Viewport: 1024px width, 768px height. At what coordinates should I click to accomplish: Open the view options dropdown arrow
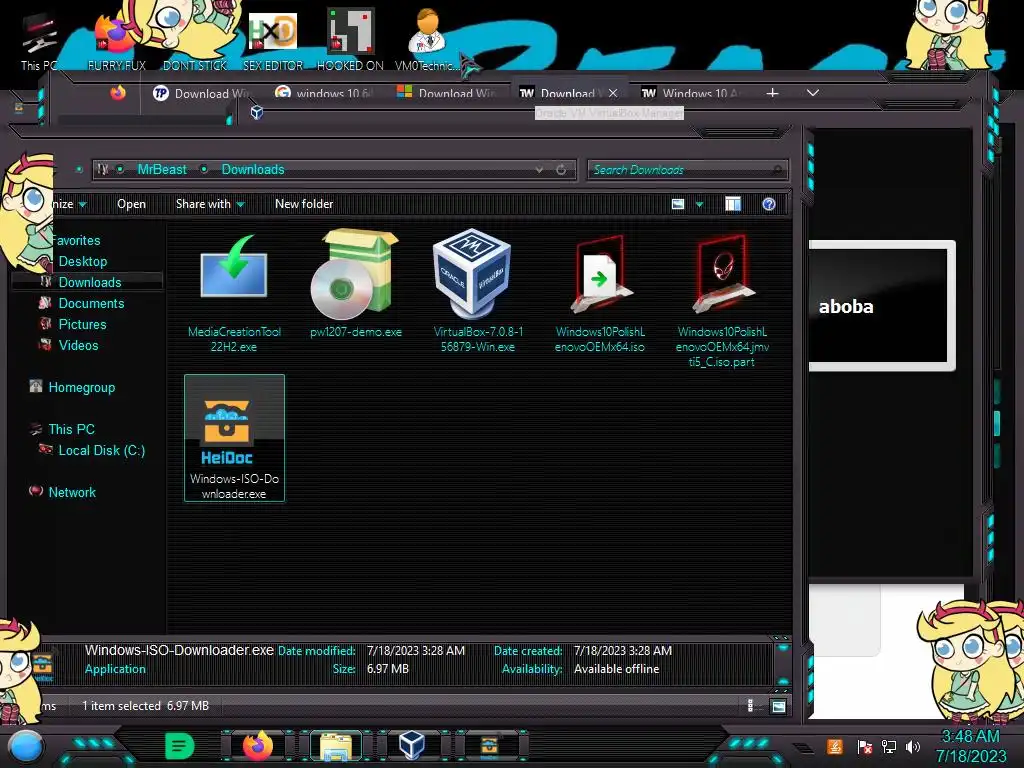[699, 205]
